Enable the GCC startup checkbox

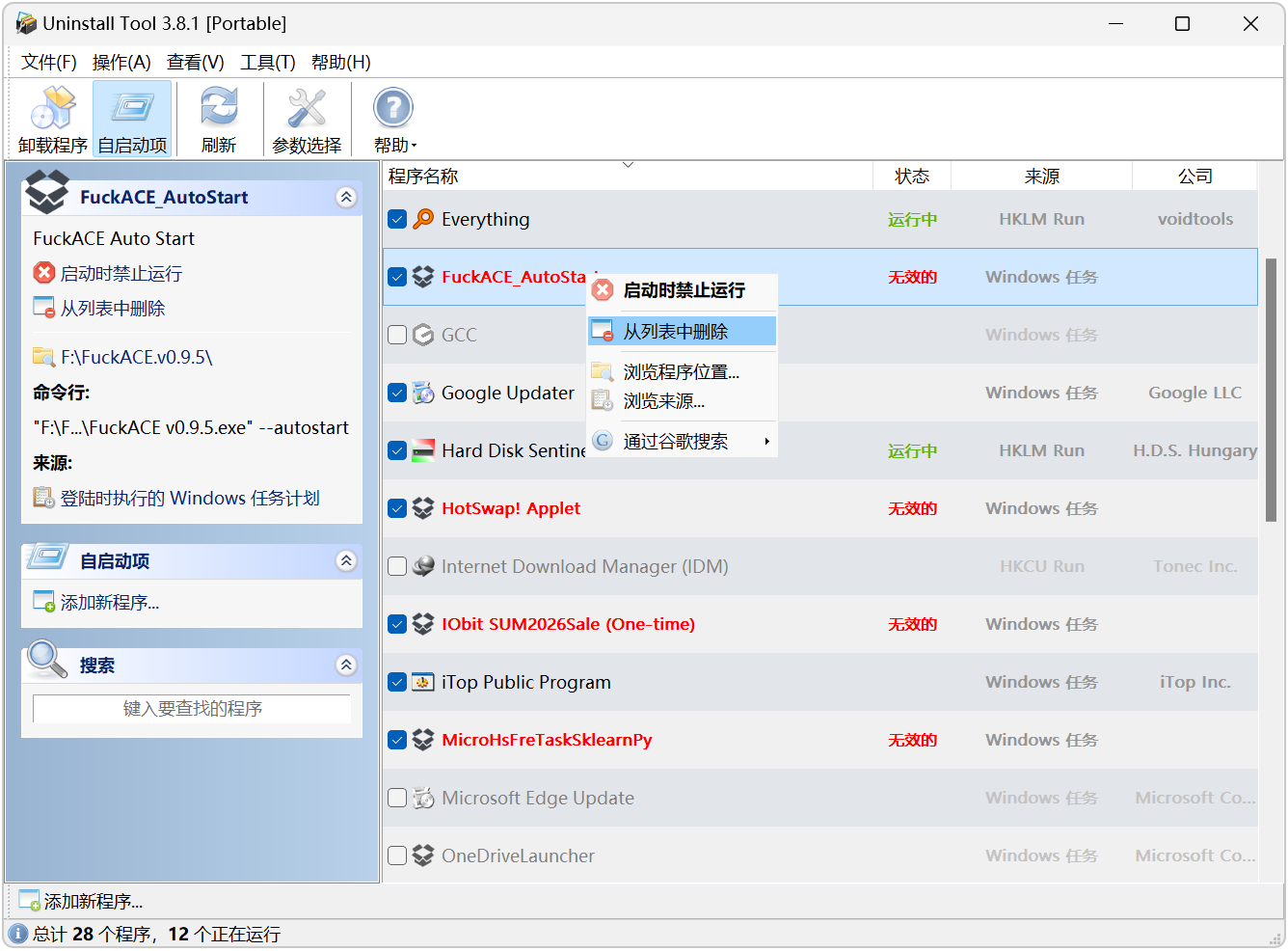[x=397, y=335]
